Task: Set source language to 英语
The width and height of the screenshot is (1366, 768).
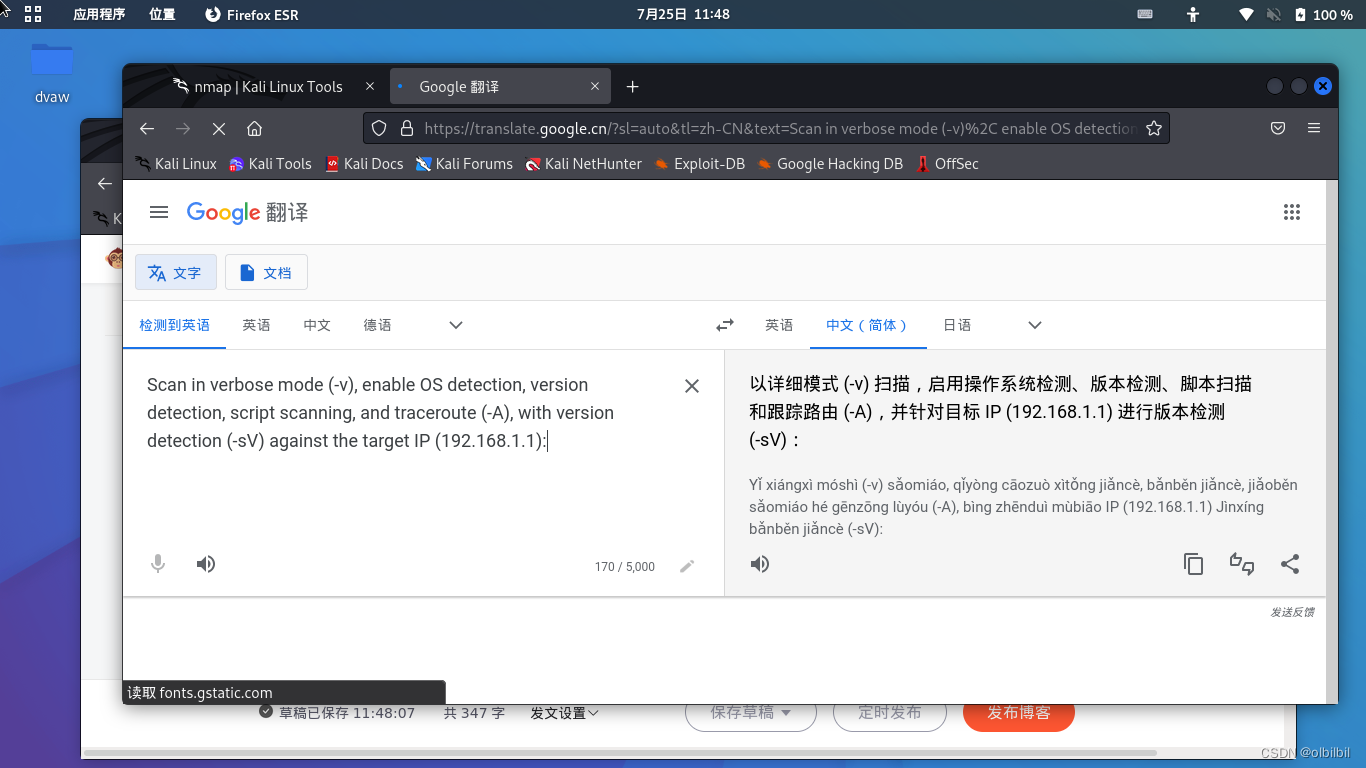Action: (x=256, y=325)
